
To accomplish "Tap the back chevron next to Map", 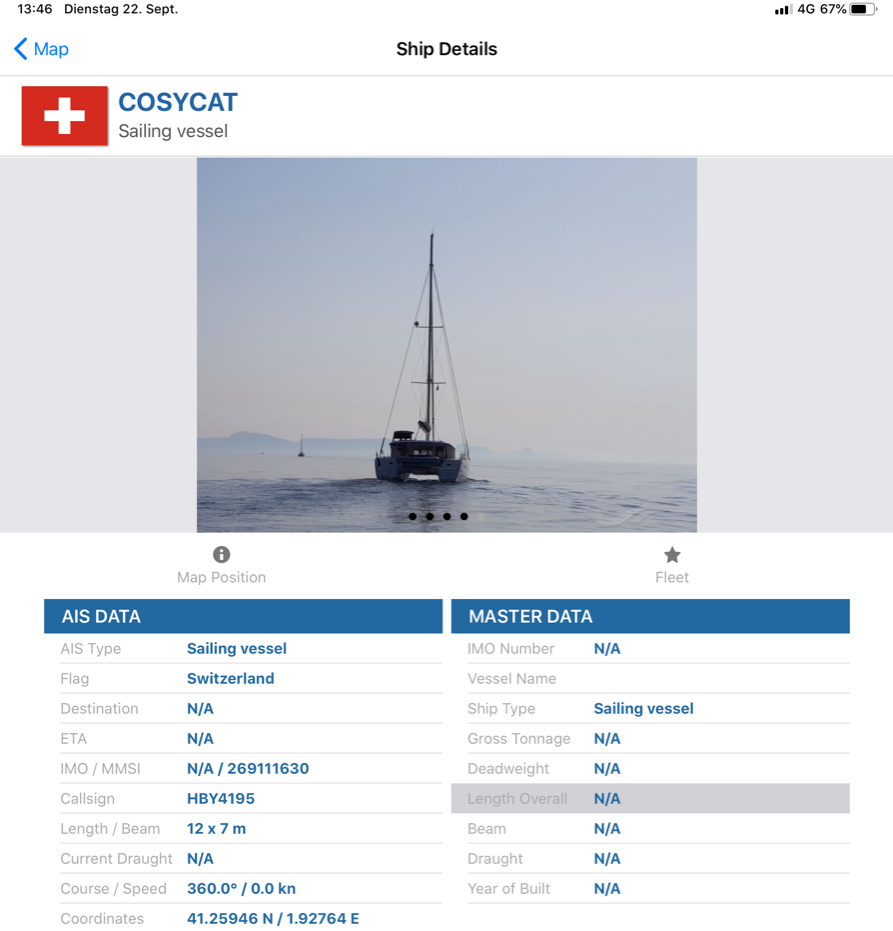I will (21, 49).
